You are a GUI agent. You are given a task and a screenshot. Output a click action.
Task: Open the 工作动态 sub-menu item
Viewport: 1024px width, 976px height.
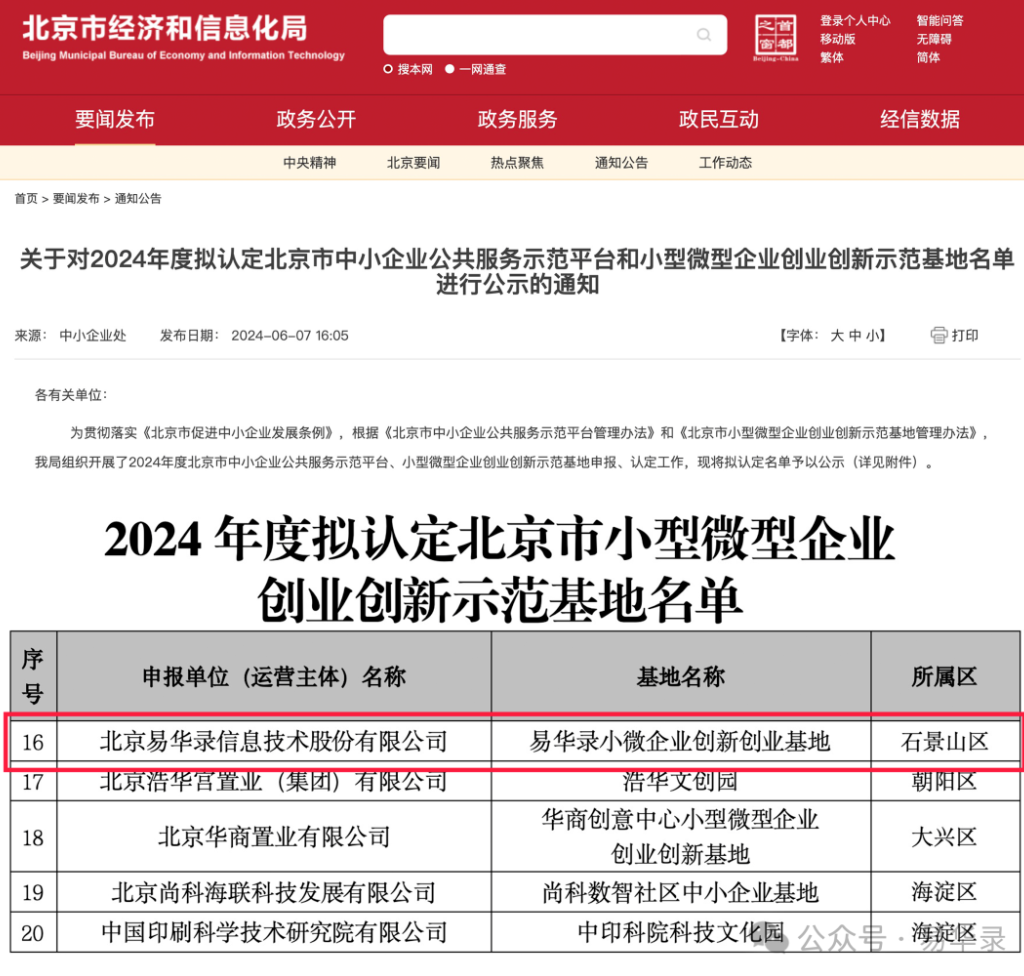[x=725, y=163]
